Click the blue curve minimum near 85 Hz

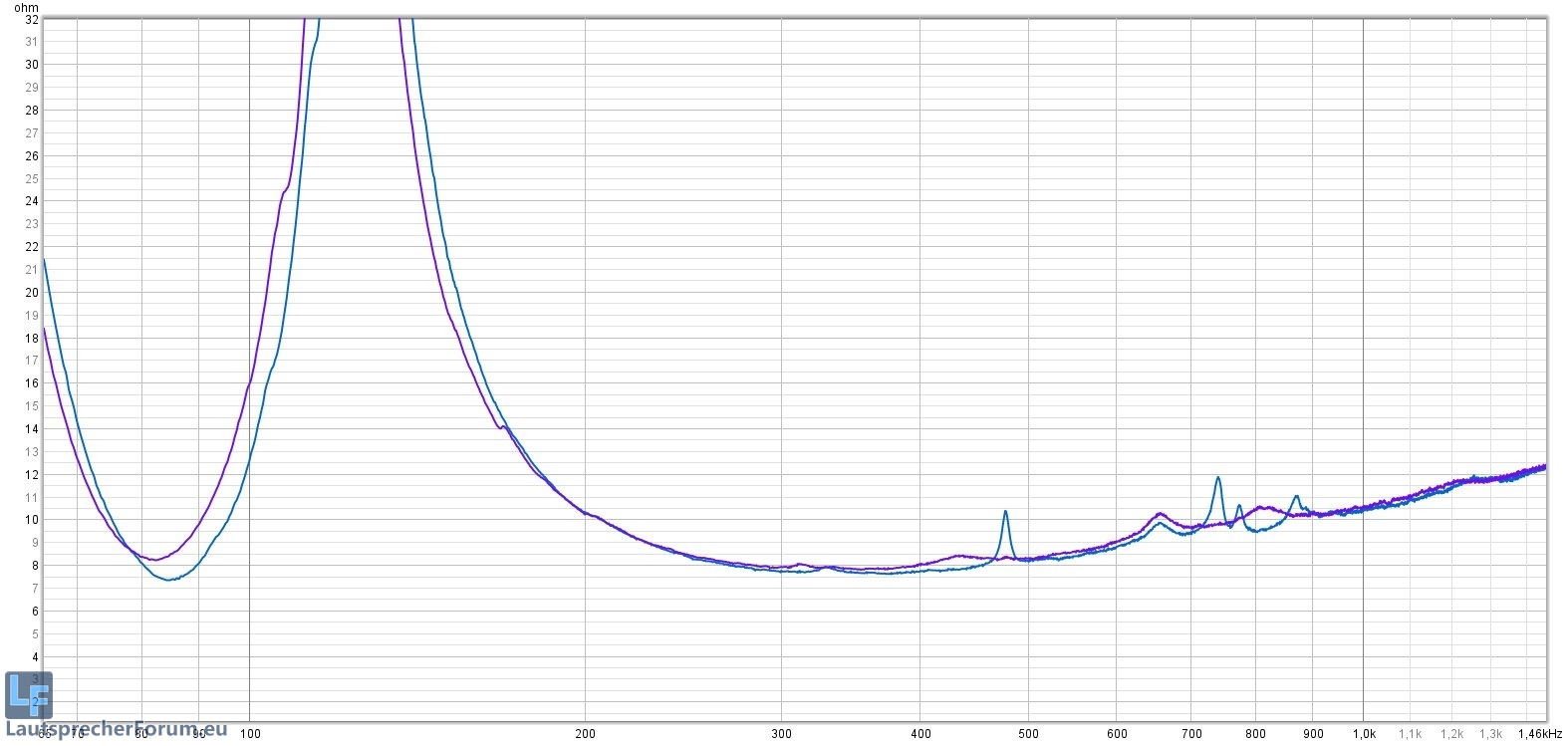[169, 579]
